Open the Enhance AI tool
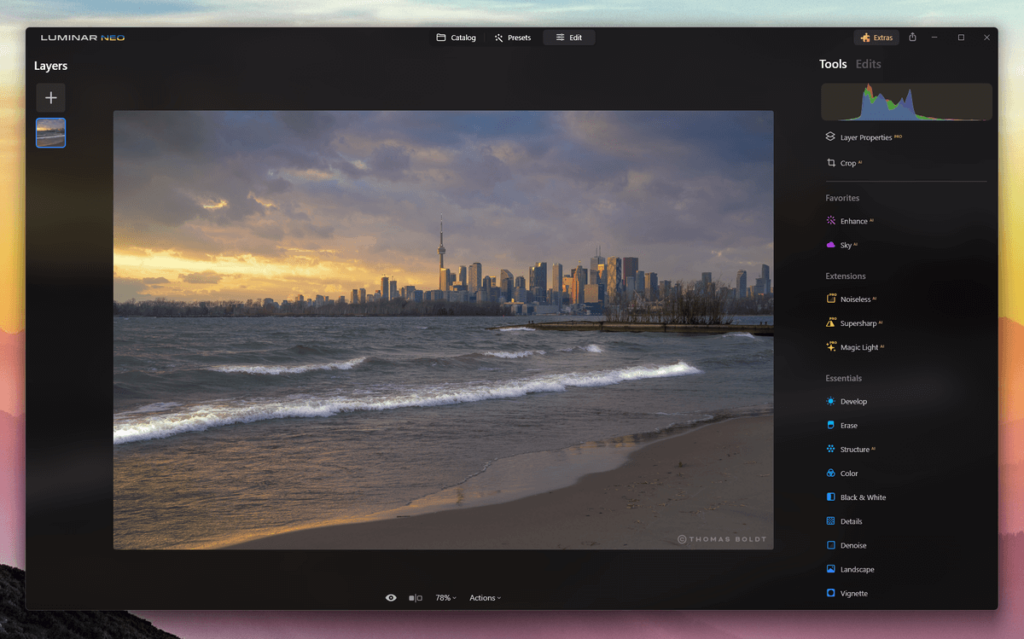 click(853, 221)
